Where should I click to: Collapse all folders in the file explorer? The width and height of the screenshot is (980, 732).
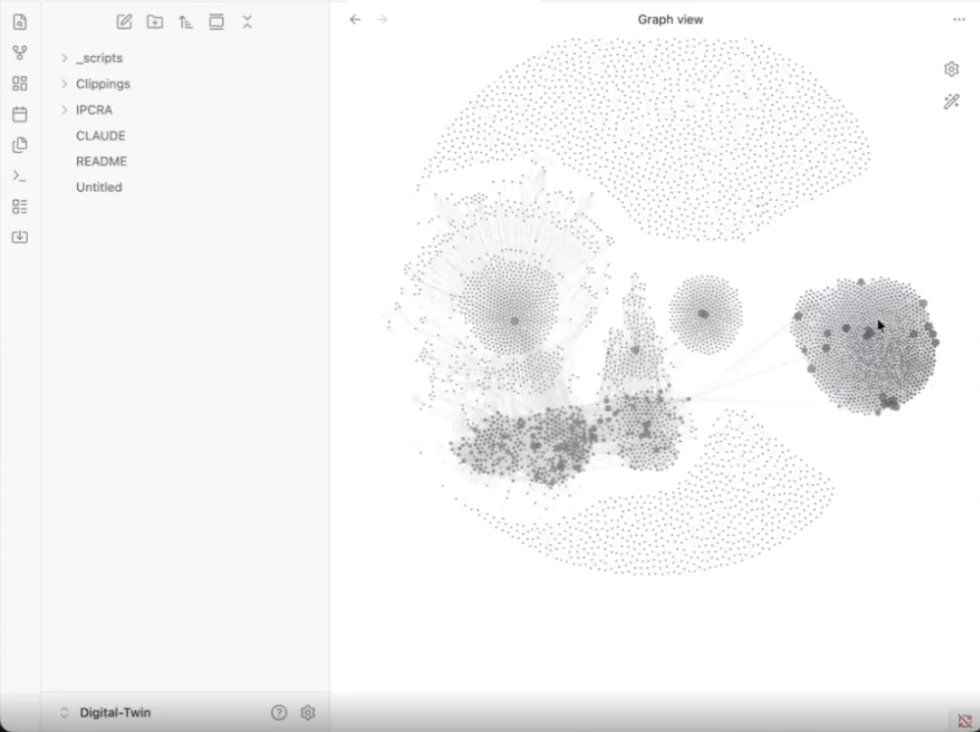tap(247, 22)
